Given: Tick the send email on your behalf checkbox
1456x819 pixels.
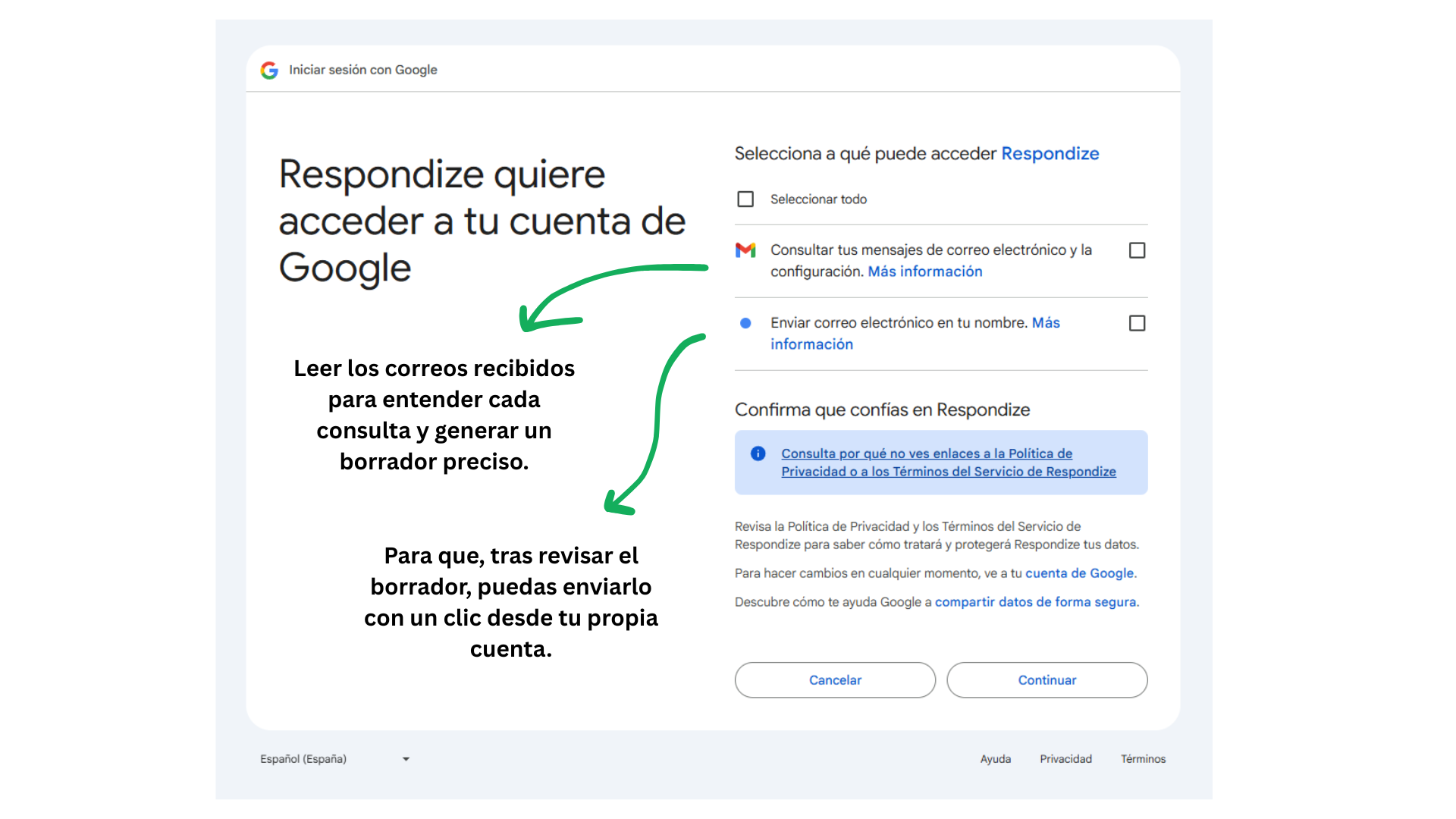Looking at the screenshot, I should (x=1137, y=323).
